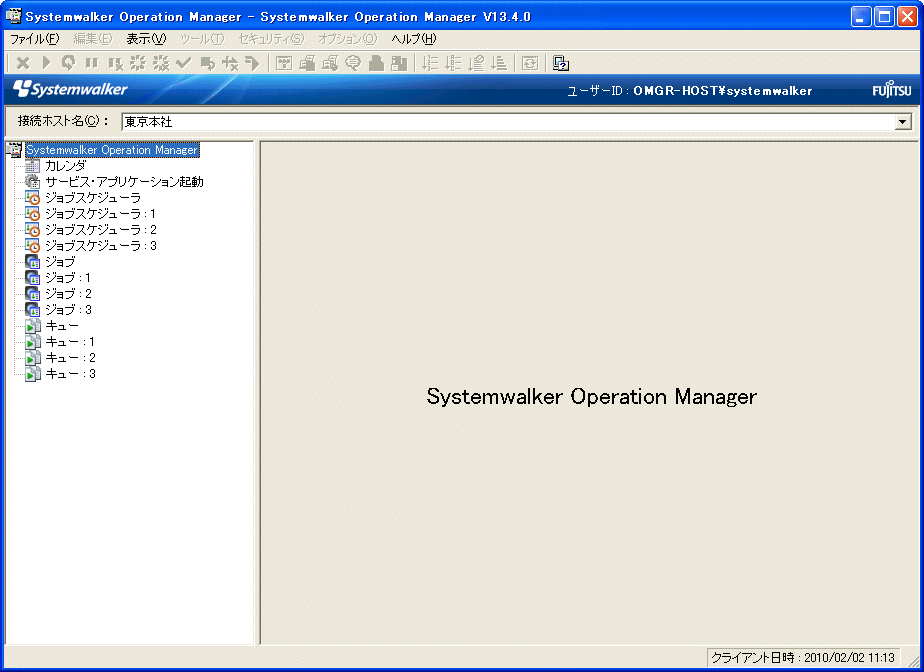Click the checkmark confirm toolbar icon

184,62
